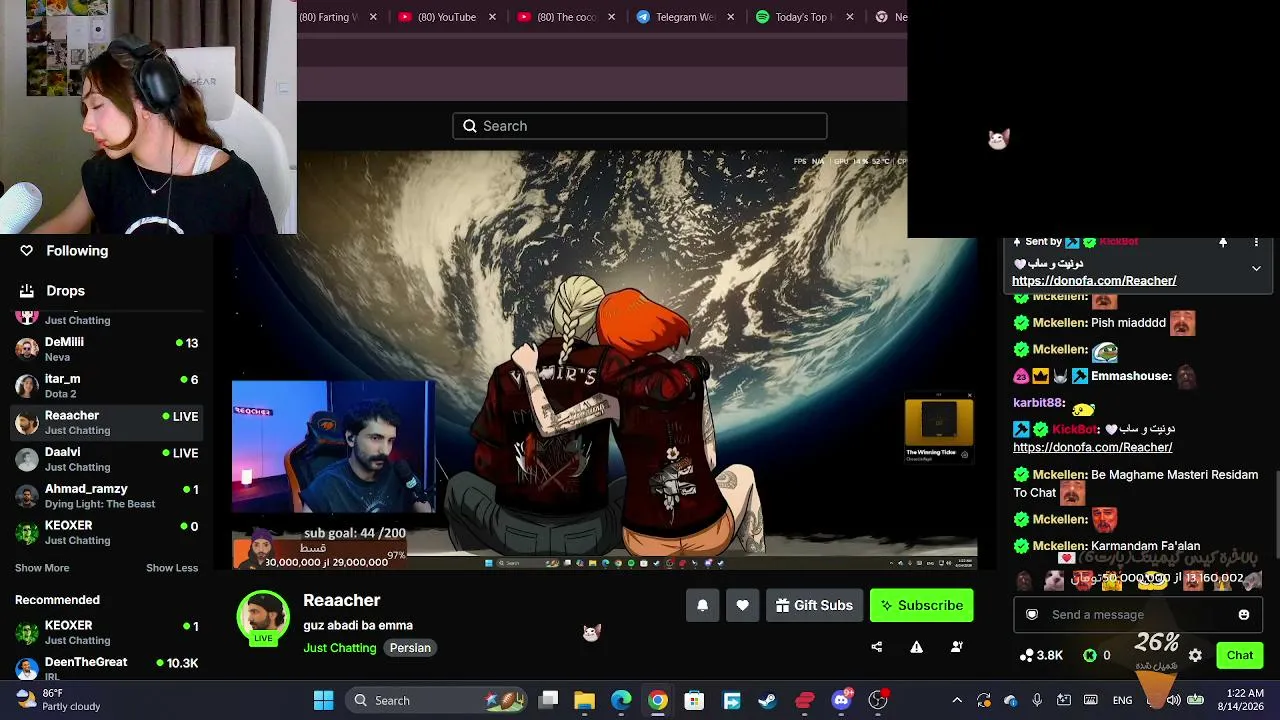Click Emmashouse's username in chat
The image size is (1280, 720).
pyautogui.click(x=1131, y=376)
